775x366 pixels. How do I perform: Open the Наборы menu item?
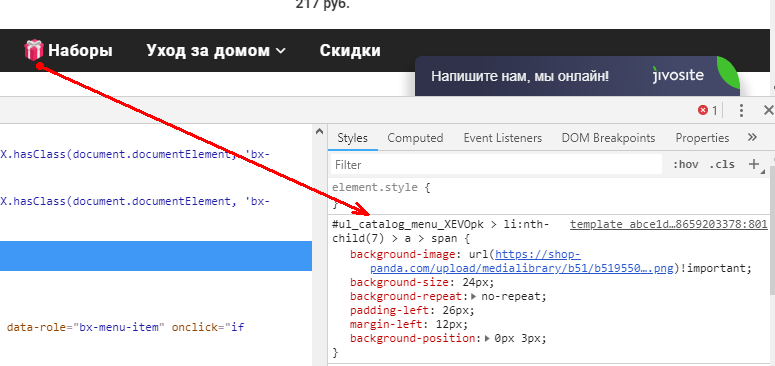[x=80, y=50]
